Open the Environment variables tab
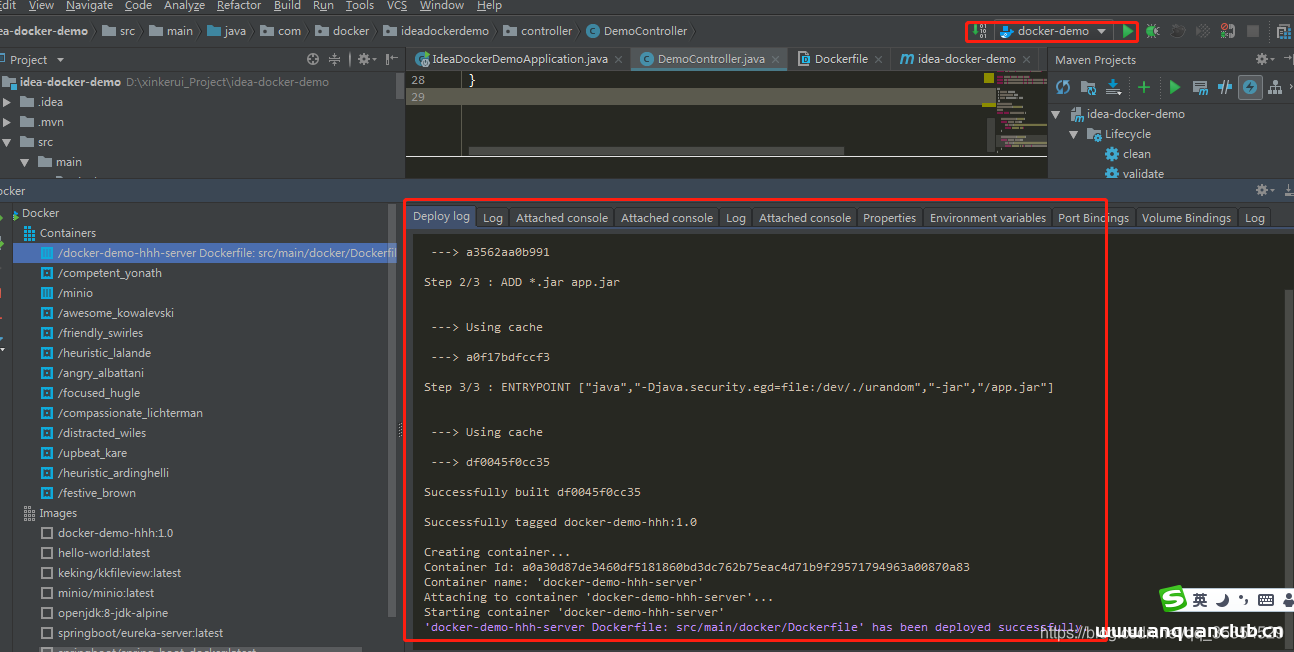The width and height of the screenshot is (1294, 652). click(988, 217)
